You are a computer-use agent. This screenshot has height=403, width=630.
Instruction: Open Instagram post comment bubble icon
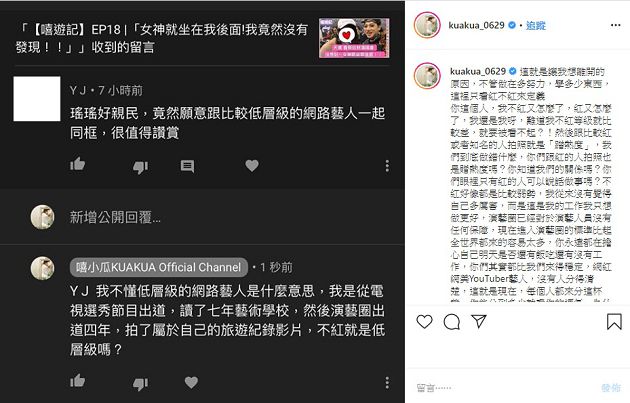tap(452, 321)
